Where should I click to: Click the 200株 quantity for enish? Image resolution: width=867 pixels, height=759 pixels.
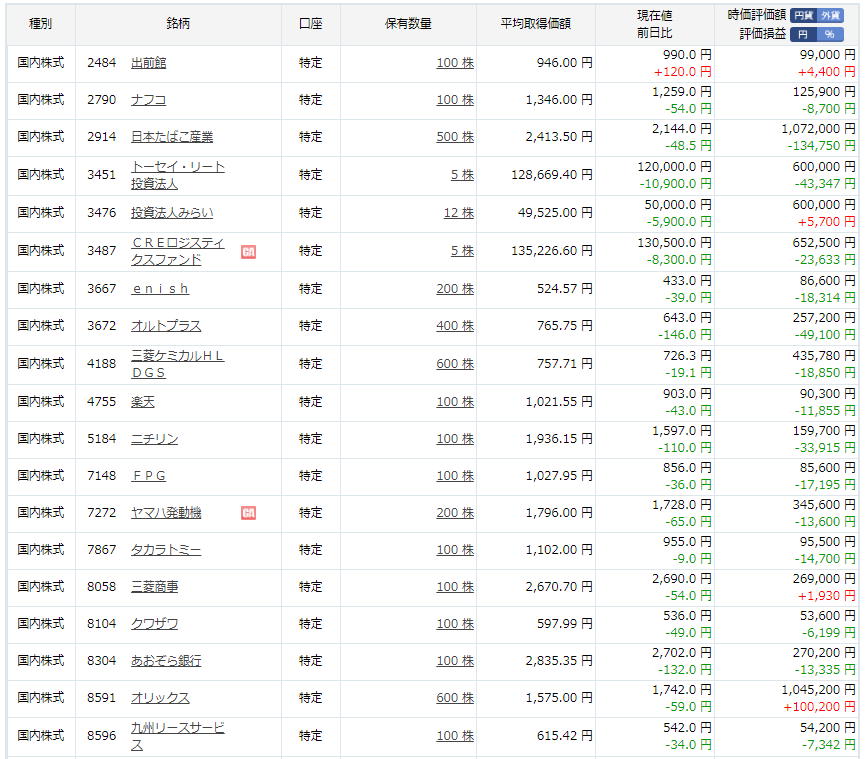point(455,289)
